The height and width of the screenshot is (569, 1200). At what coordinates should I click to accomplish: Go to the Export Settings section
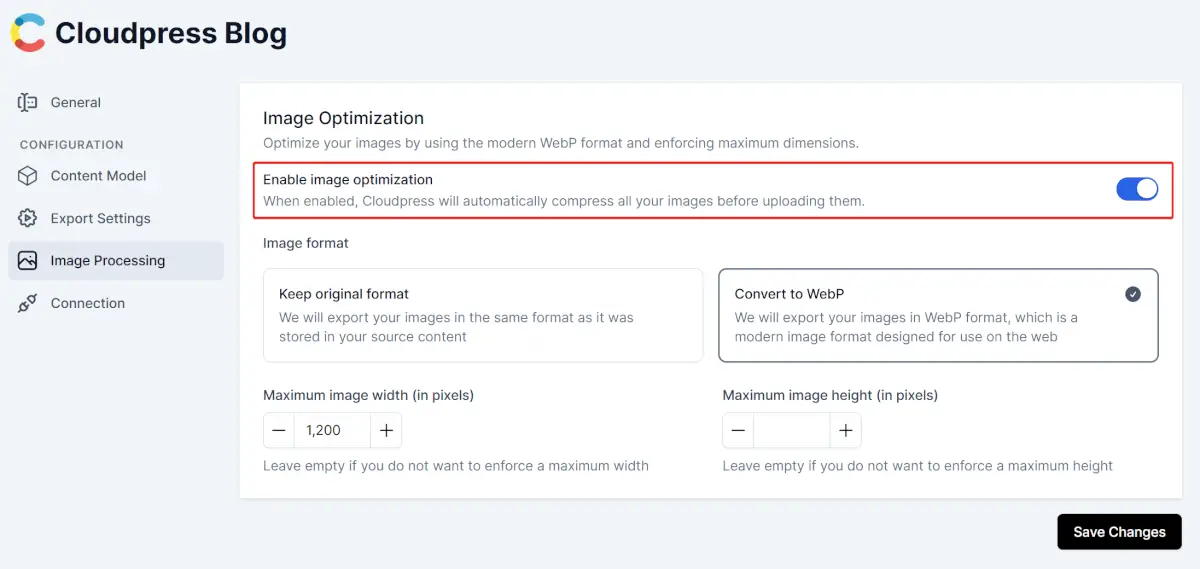[100, 218]
